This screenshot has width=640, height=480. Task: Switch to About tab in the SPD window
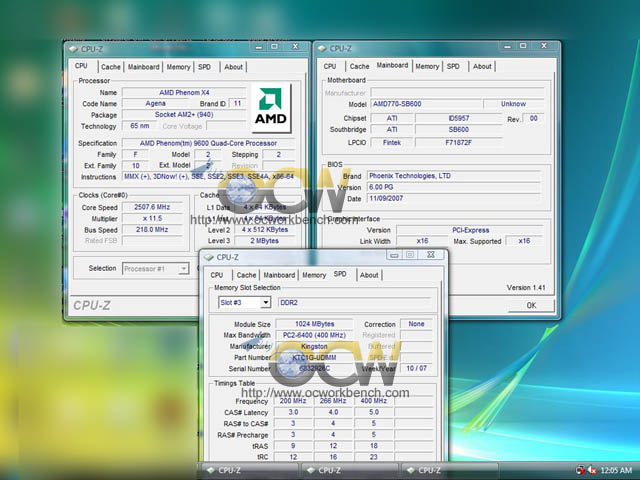point(369,275)
